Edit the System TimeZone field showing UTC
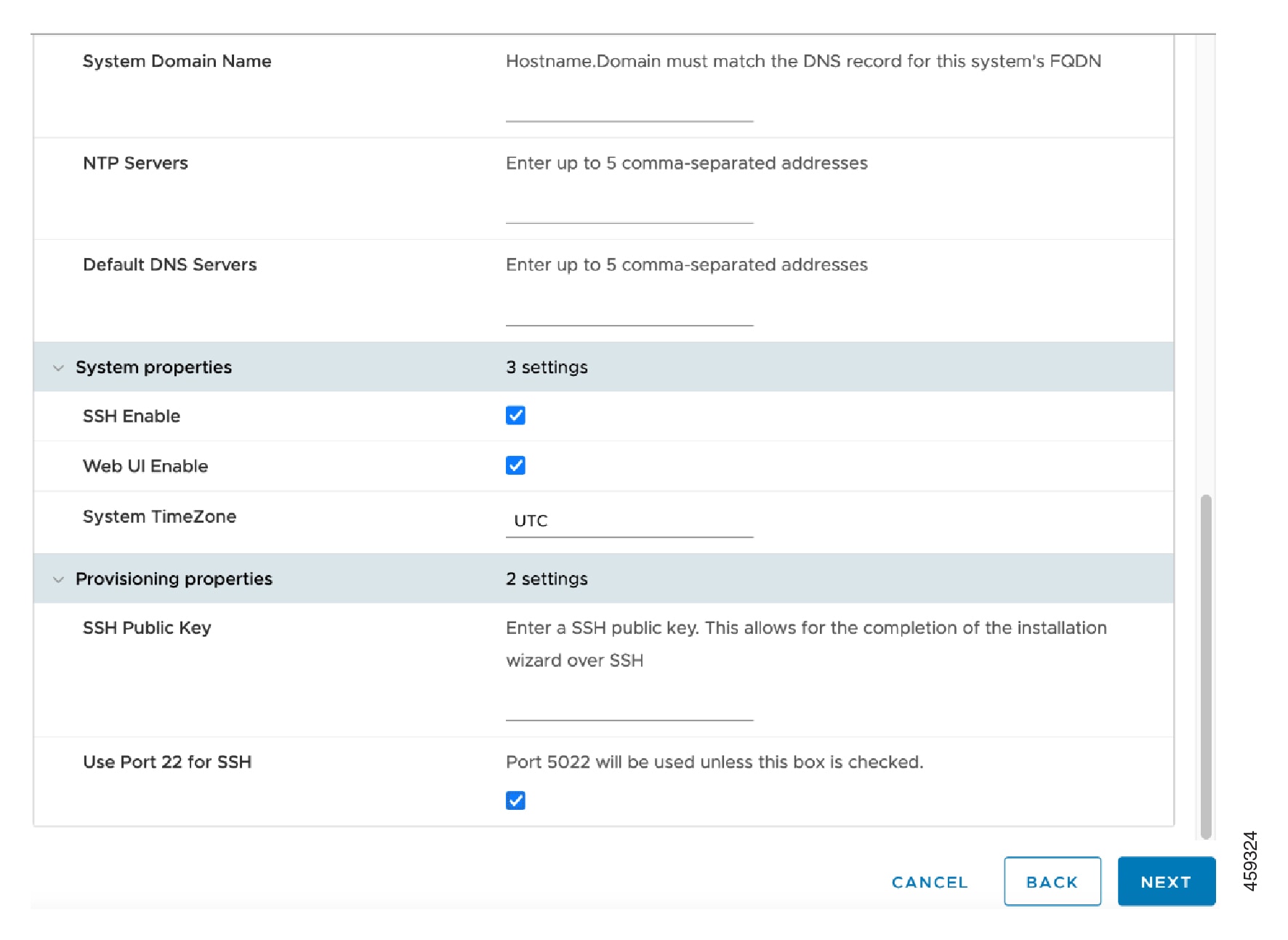The width and height of the screenshot is (1288, 940). tap(629, 521)
